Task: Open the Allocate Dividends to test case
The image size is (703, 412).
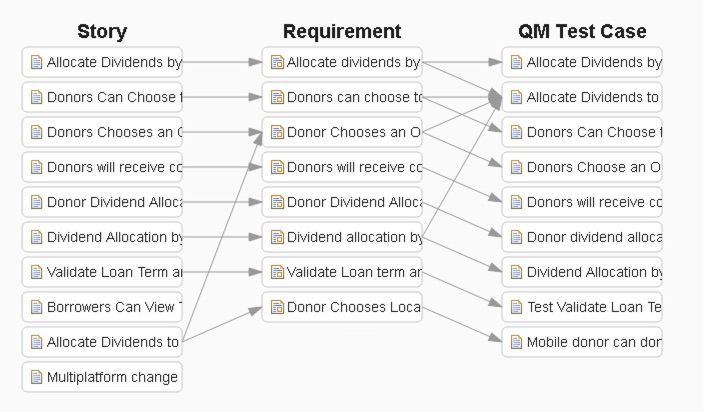Action: point(592,97)
